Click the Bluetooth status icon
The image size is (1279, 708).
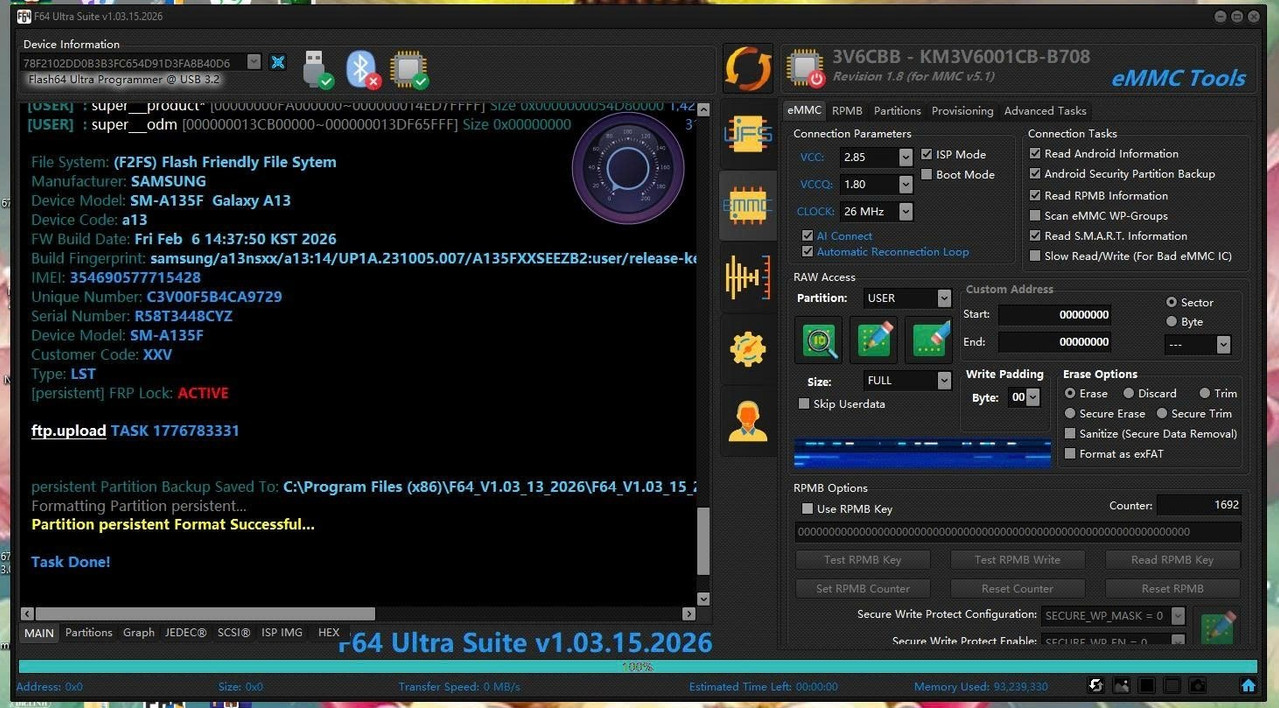coord(362,68)
